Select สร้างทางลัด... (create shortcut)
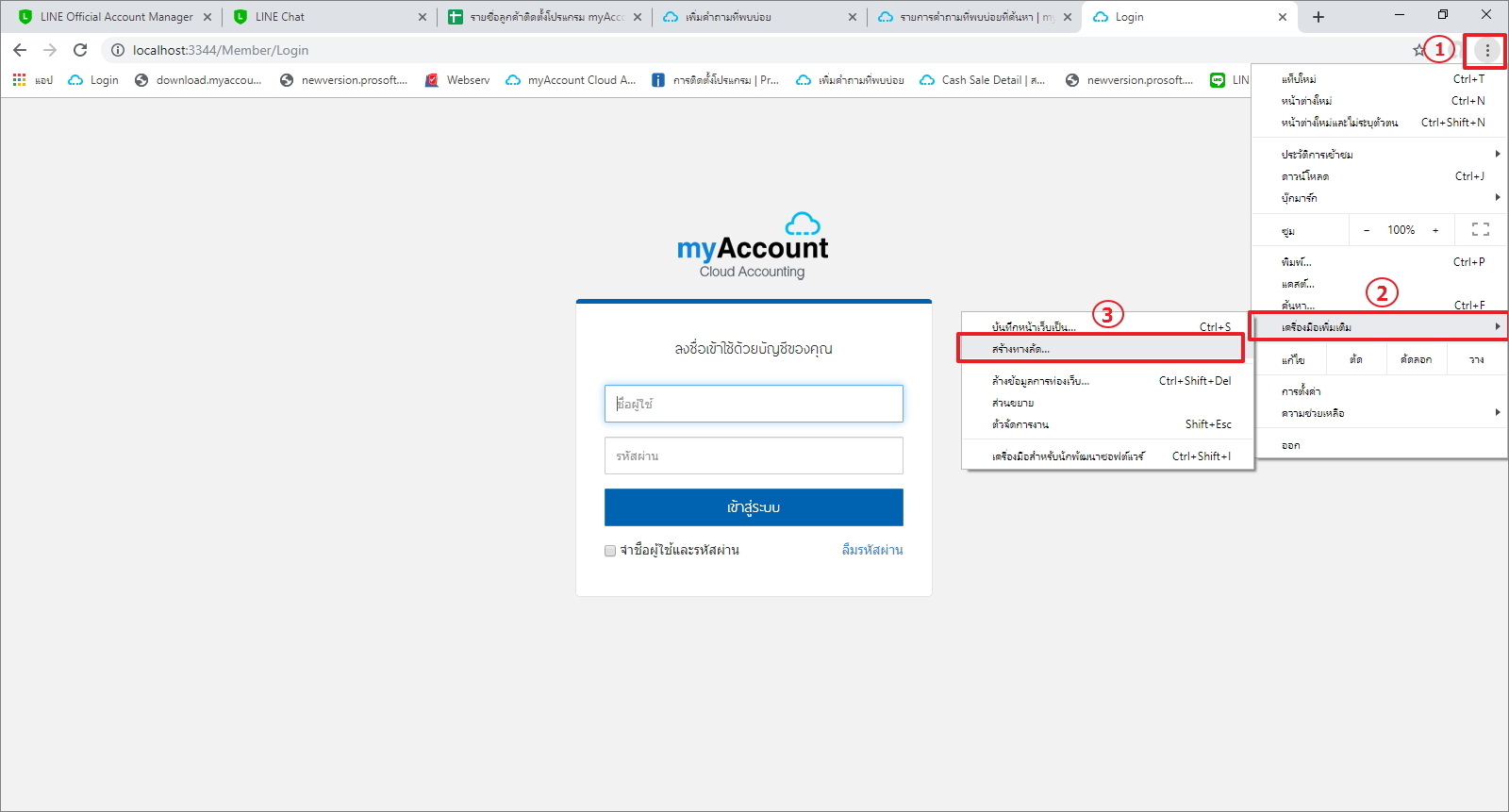 [x=1108, y=349]
